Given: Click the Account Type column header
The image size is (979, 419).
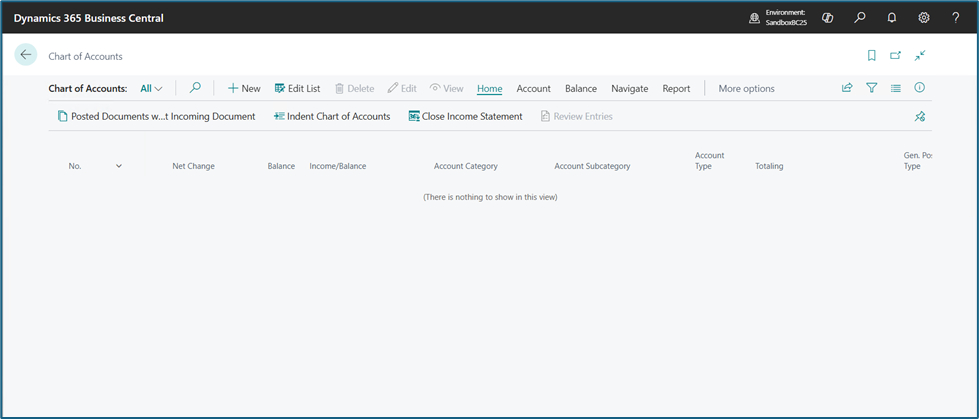Looking at the screenshot, I should [709, 160].
